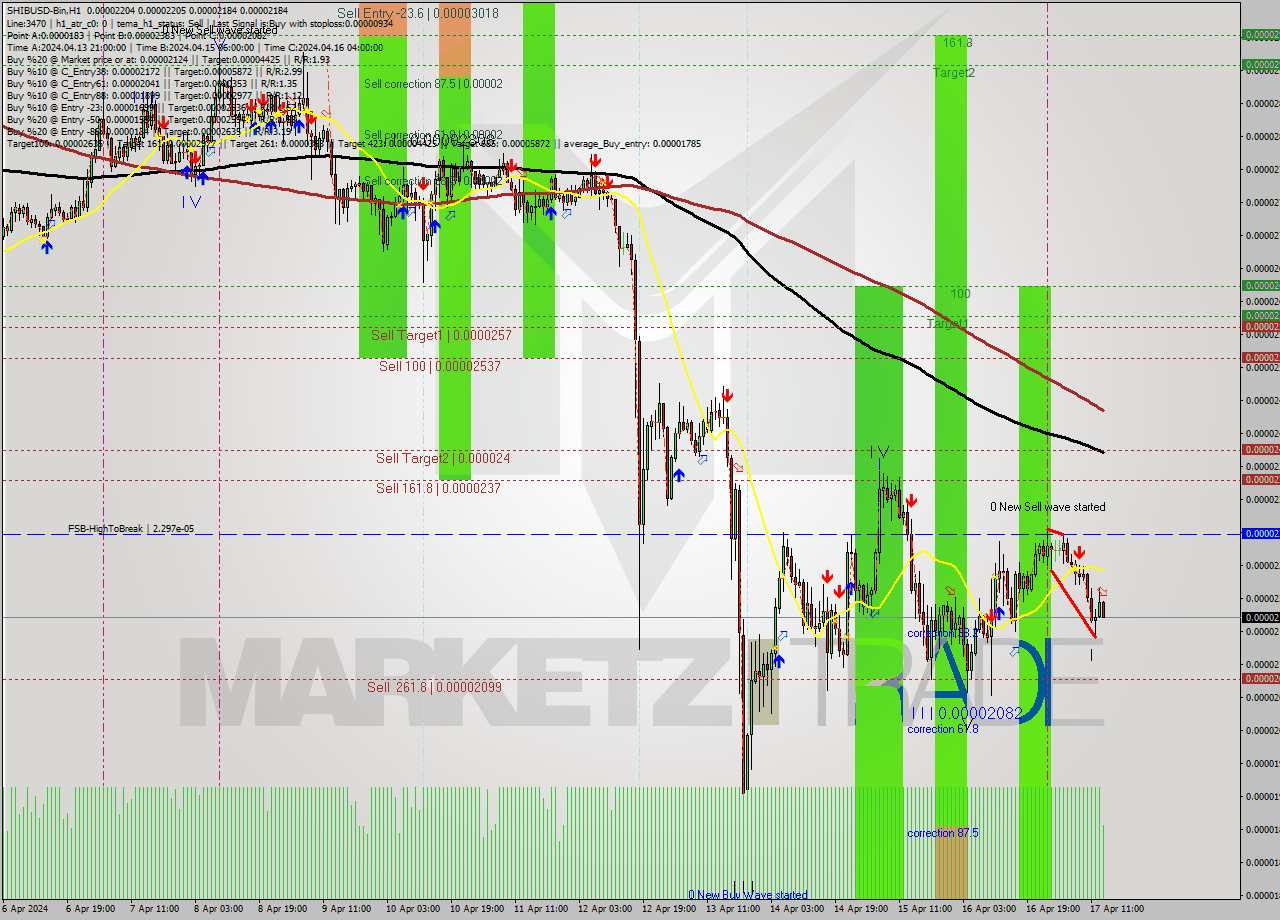Viewport: 1280px width, 920px height.
Task: Click the '11 Apr 11:00' time axis label
Action: 540,909
